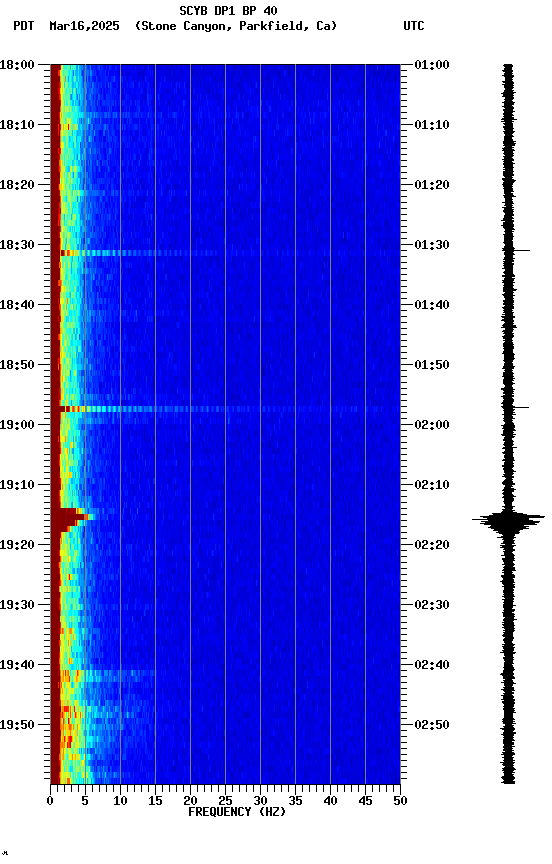Click the UTC time label 01:20

point(432,185)
